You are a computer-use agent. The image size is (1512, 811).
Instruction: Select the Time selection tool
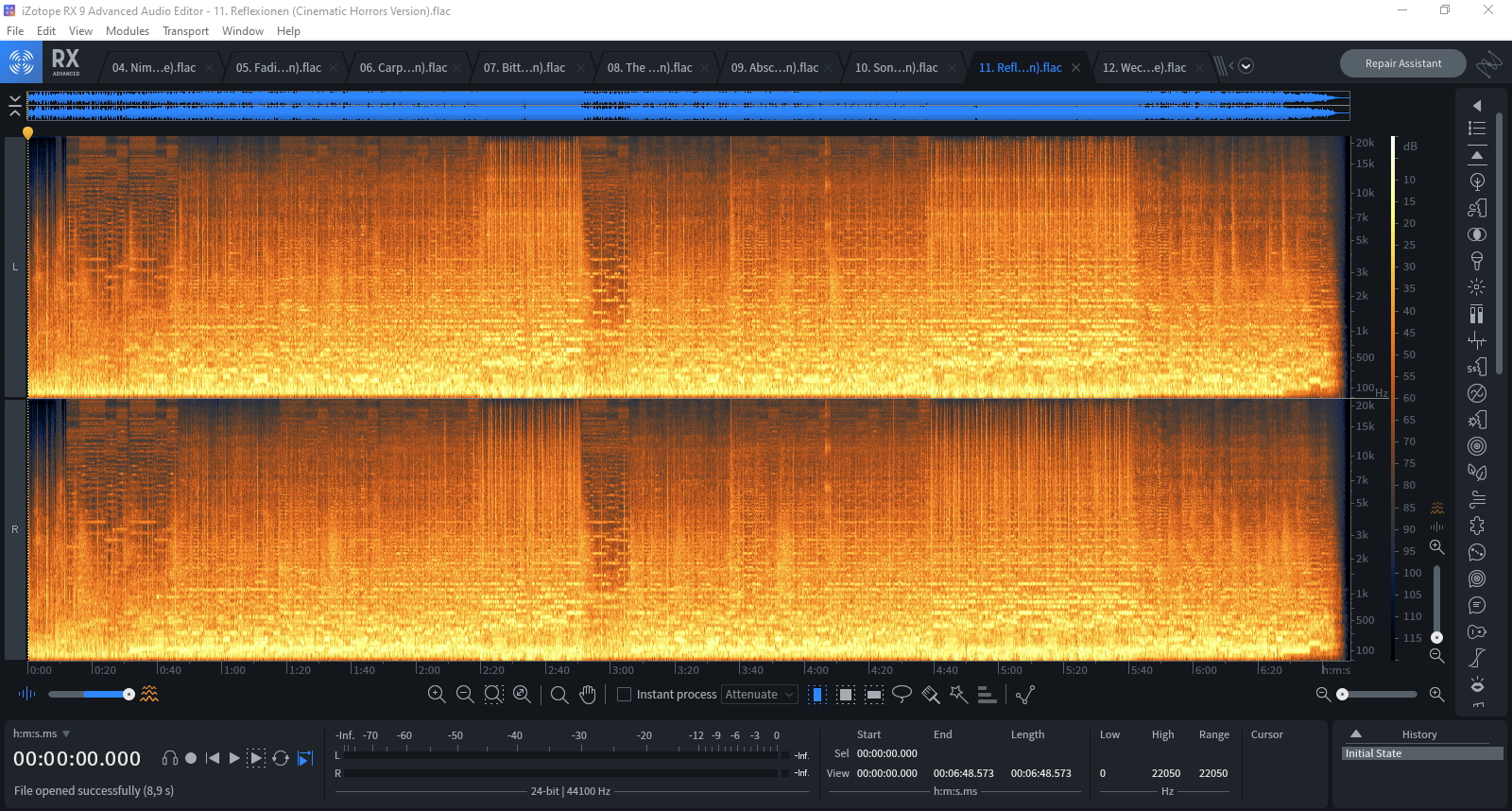[818, 695]
